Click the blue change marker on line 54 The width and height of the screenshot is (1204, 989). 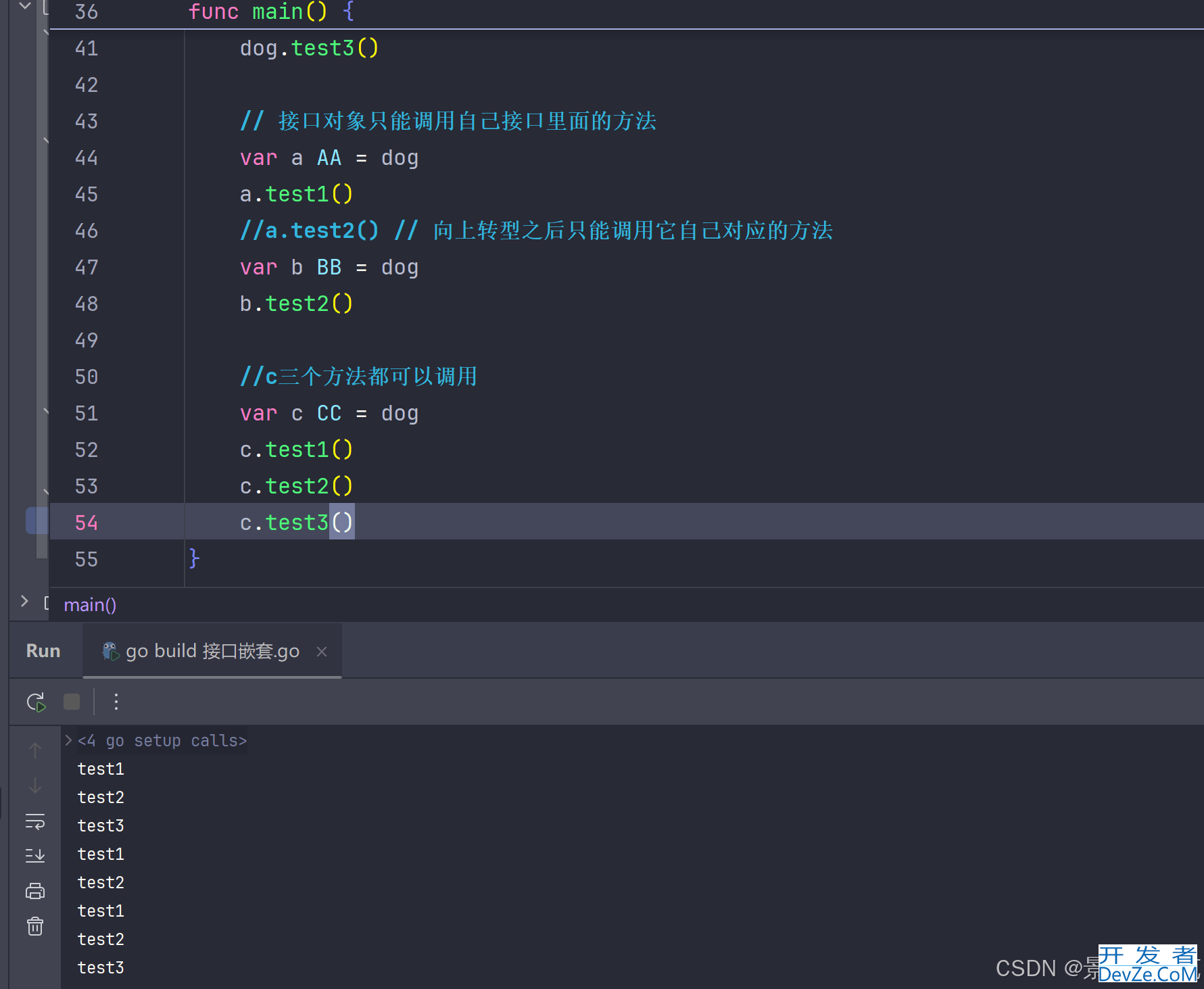37,521
